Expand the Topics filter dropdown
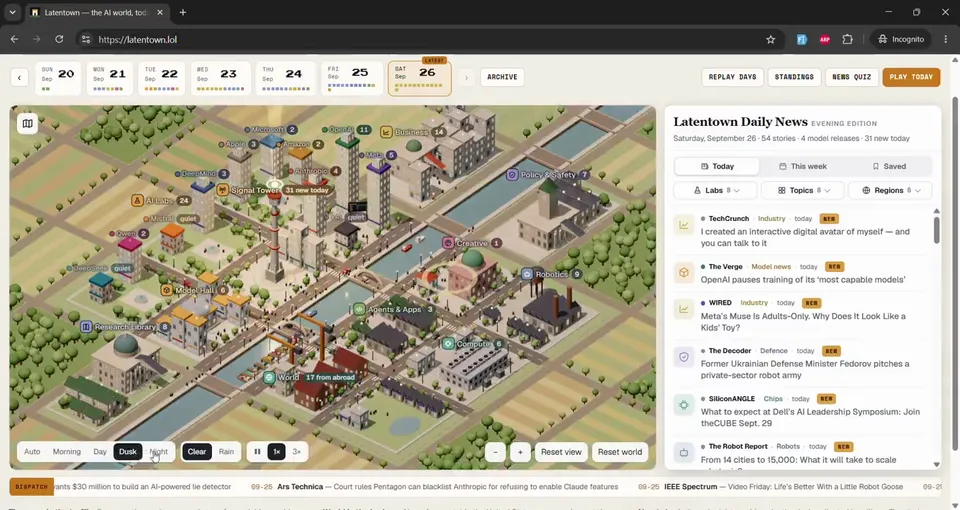The height and width of the screenshot is (510, 960). (x=803, y=190)
